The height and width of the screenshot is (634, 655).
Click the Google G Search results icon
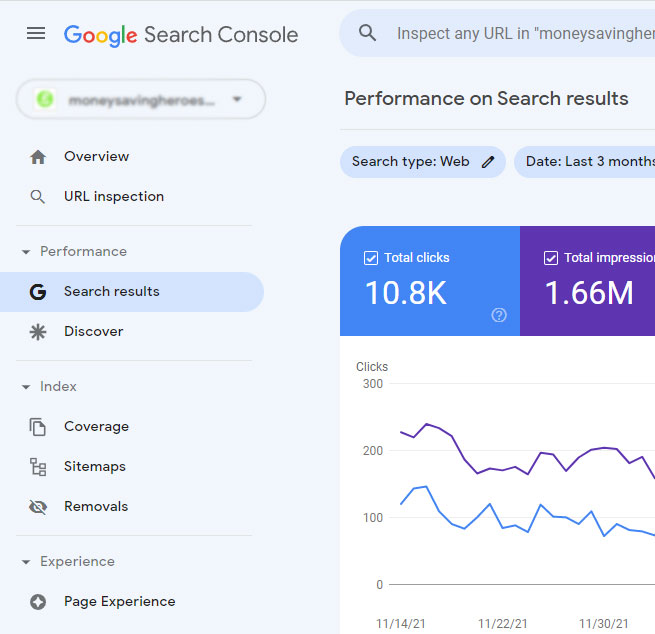pos(38,292)
